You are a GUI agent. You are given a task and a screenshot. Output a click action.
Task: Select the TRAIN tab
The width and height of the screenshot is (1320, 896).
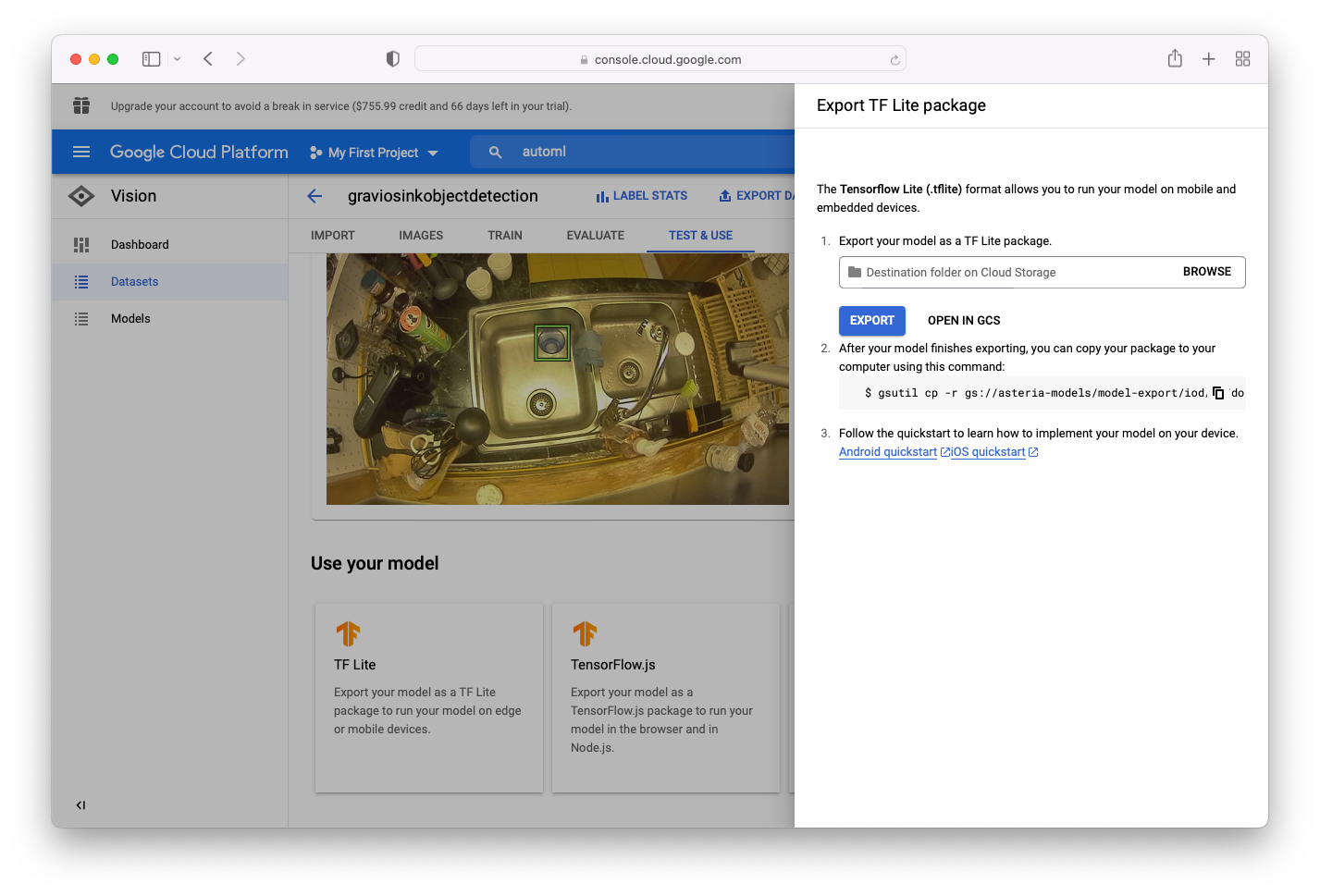tap(504, 235)
